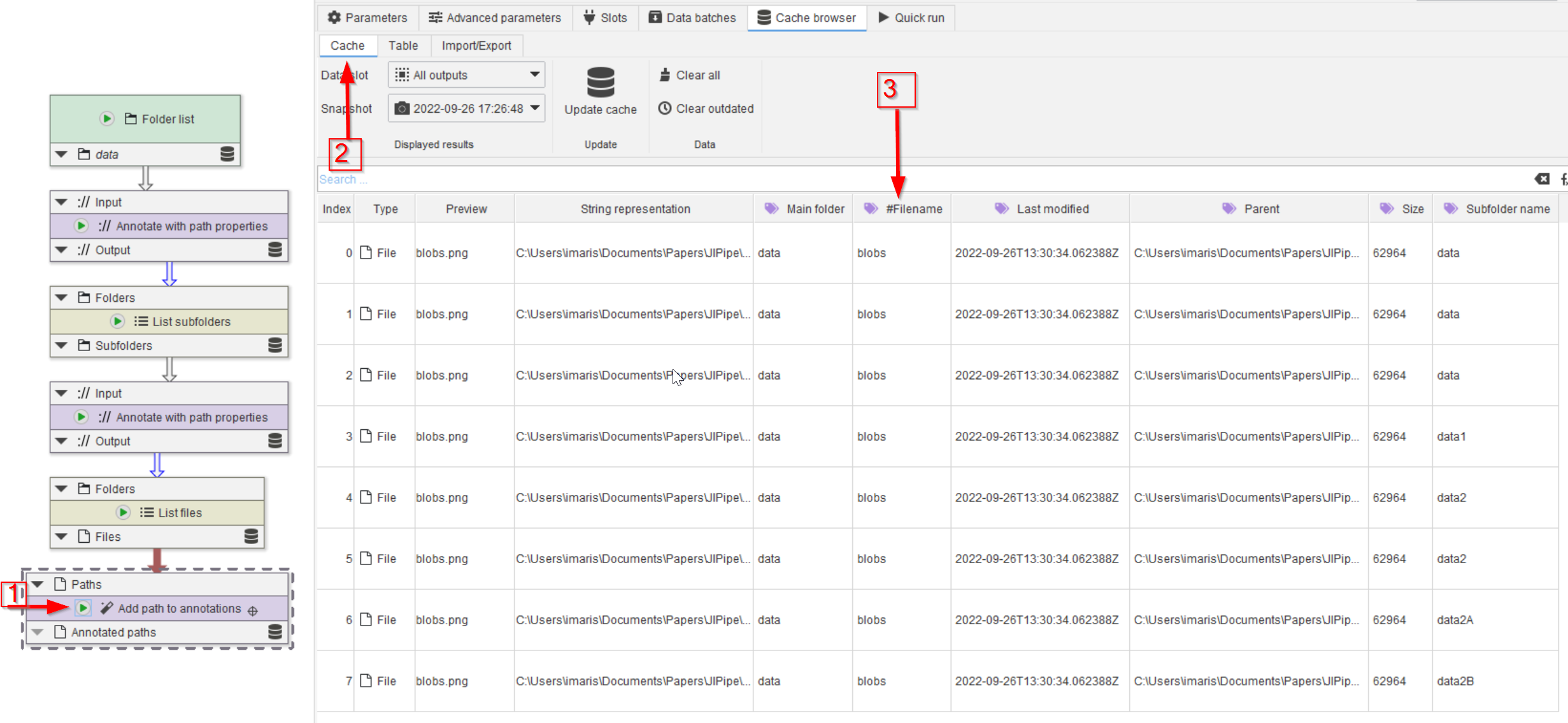Open the Snapshot date dropdown
Screen dimensions: 1568x723
point(466,108)
